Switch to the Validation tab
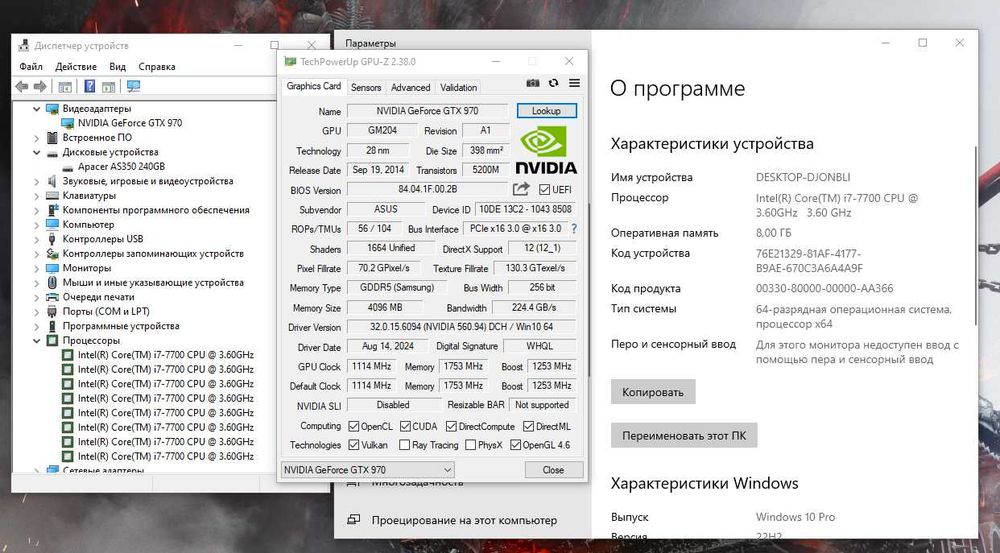The height and width of the screenshot is (553, 1000). click(459, 87)
